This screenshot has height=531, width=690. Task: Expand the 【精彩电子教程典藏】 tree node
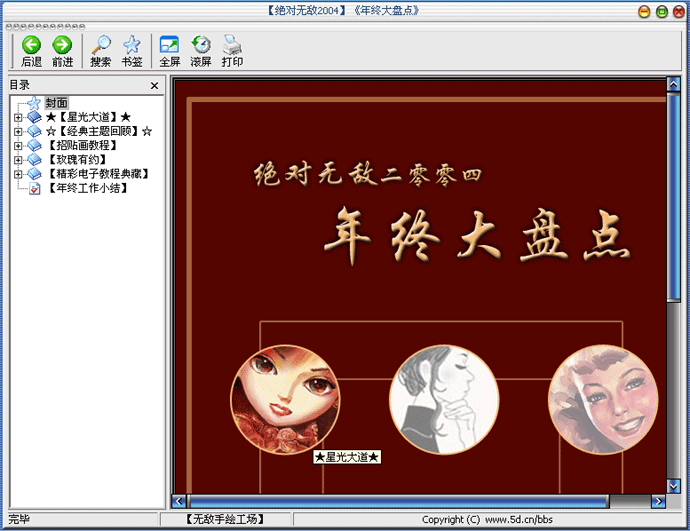pos(18,174)
